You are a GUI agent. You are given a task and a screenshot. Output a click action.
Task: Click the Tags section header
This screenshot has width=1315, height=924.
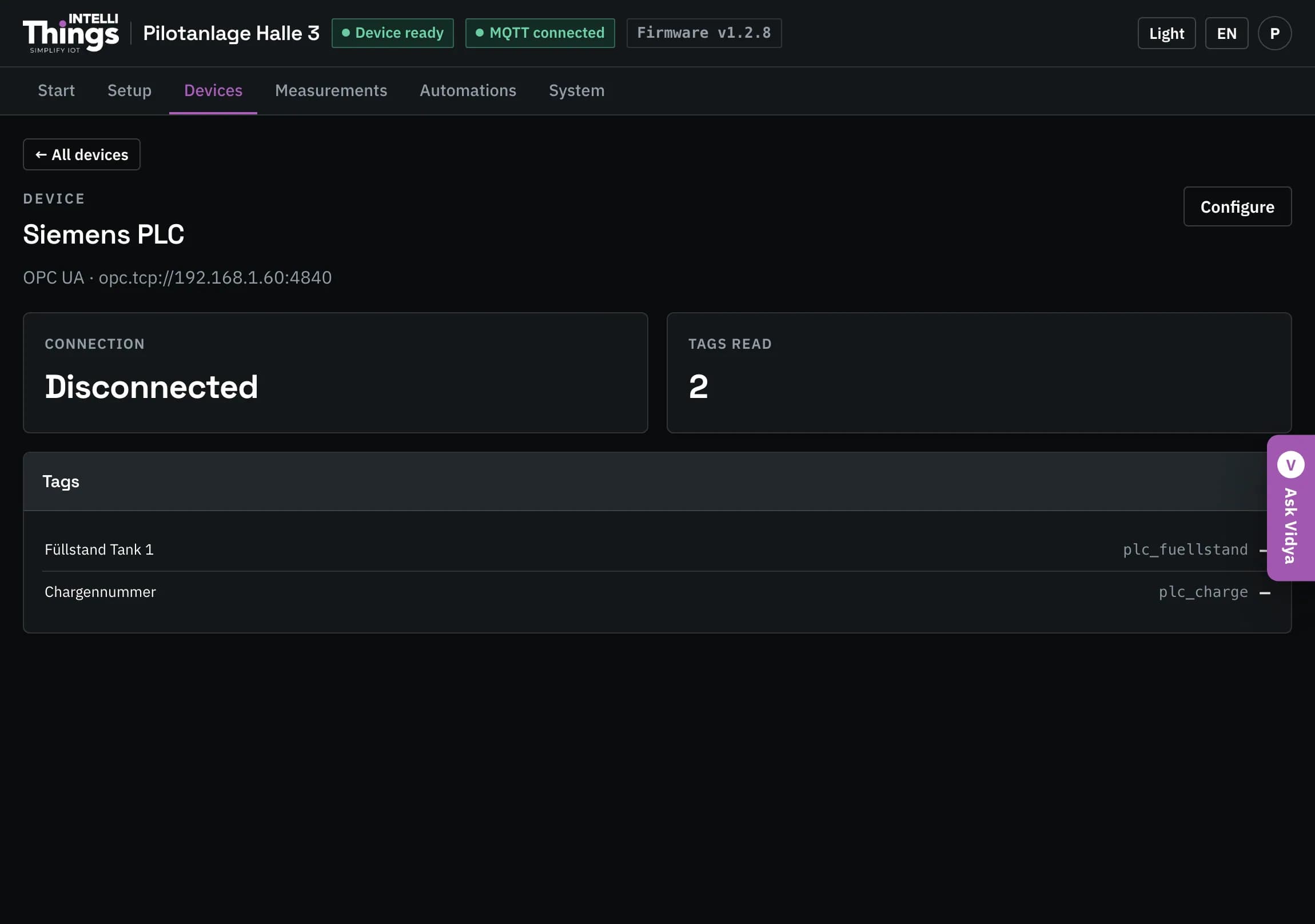pyautogui.click(x=657, y=482)
